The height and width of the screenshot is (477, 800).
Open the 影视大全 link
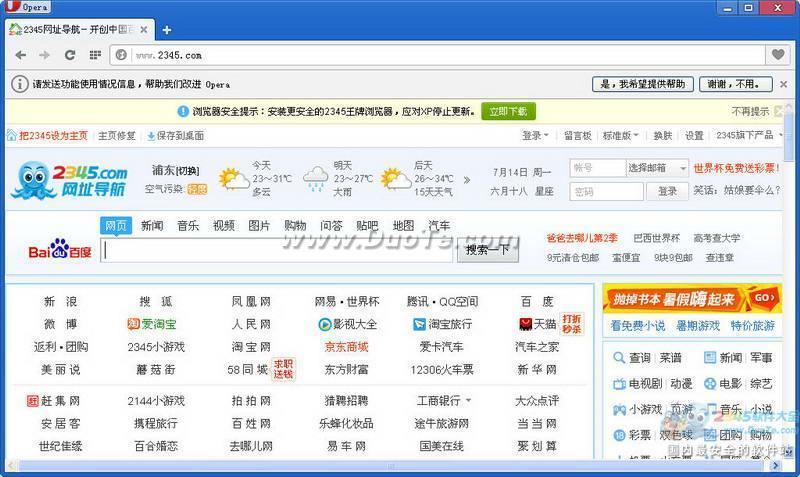(347, 324)
